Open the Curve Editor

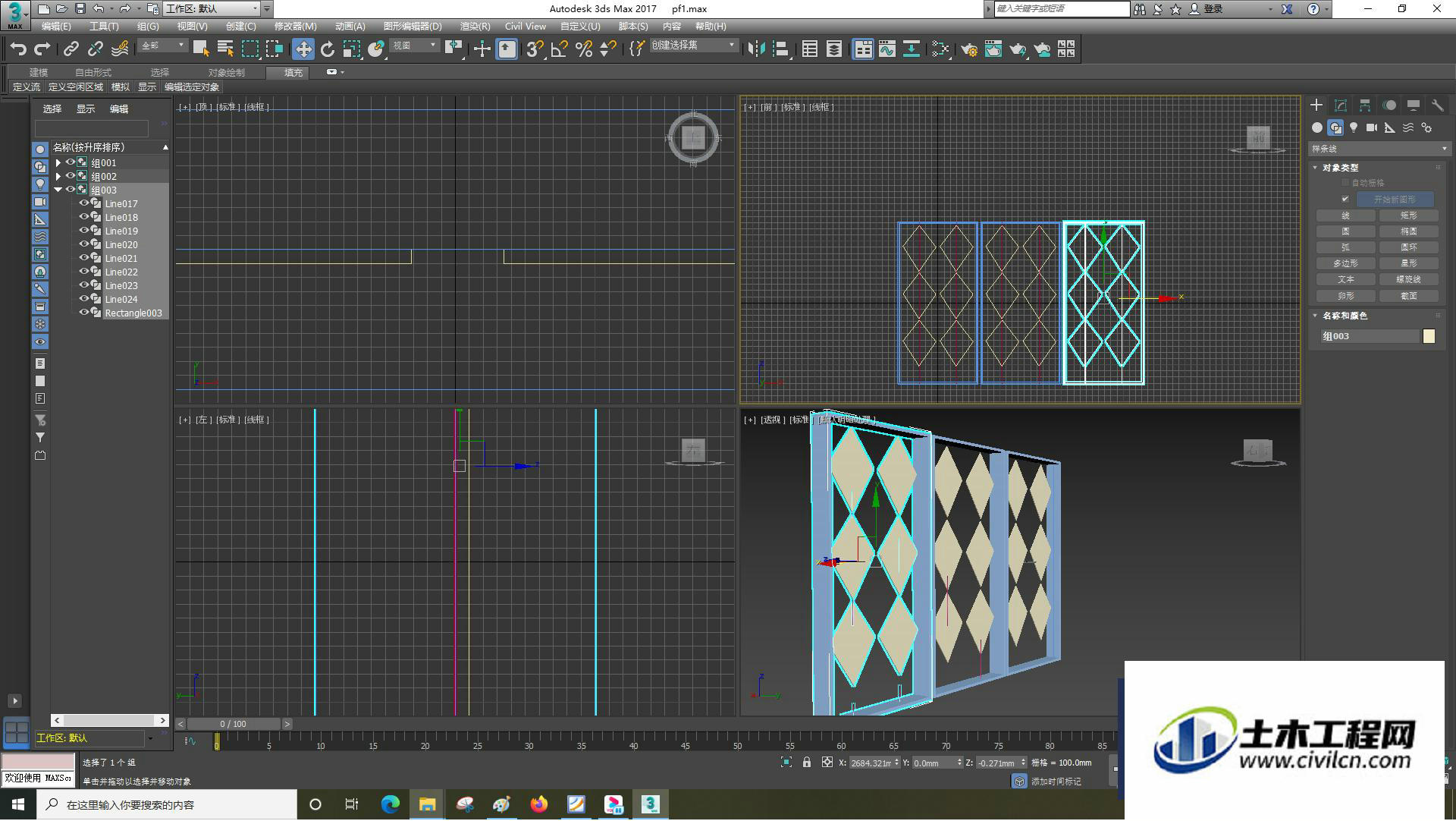[x=887, y=49]
